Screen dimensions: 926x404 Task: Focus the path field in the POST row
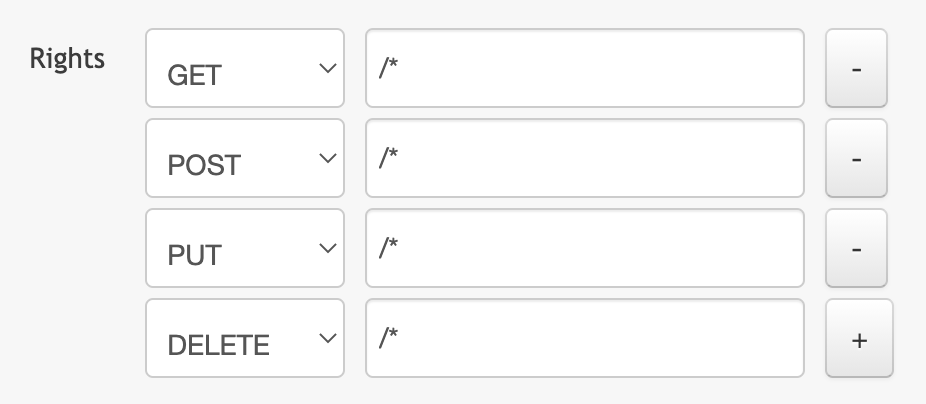pyautogui.click(x=584, y=158)
